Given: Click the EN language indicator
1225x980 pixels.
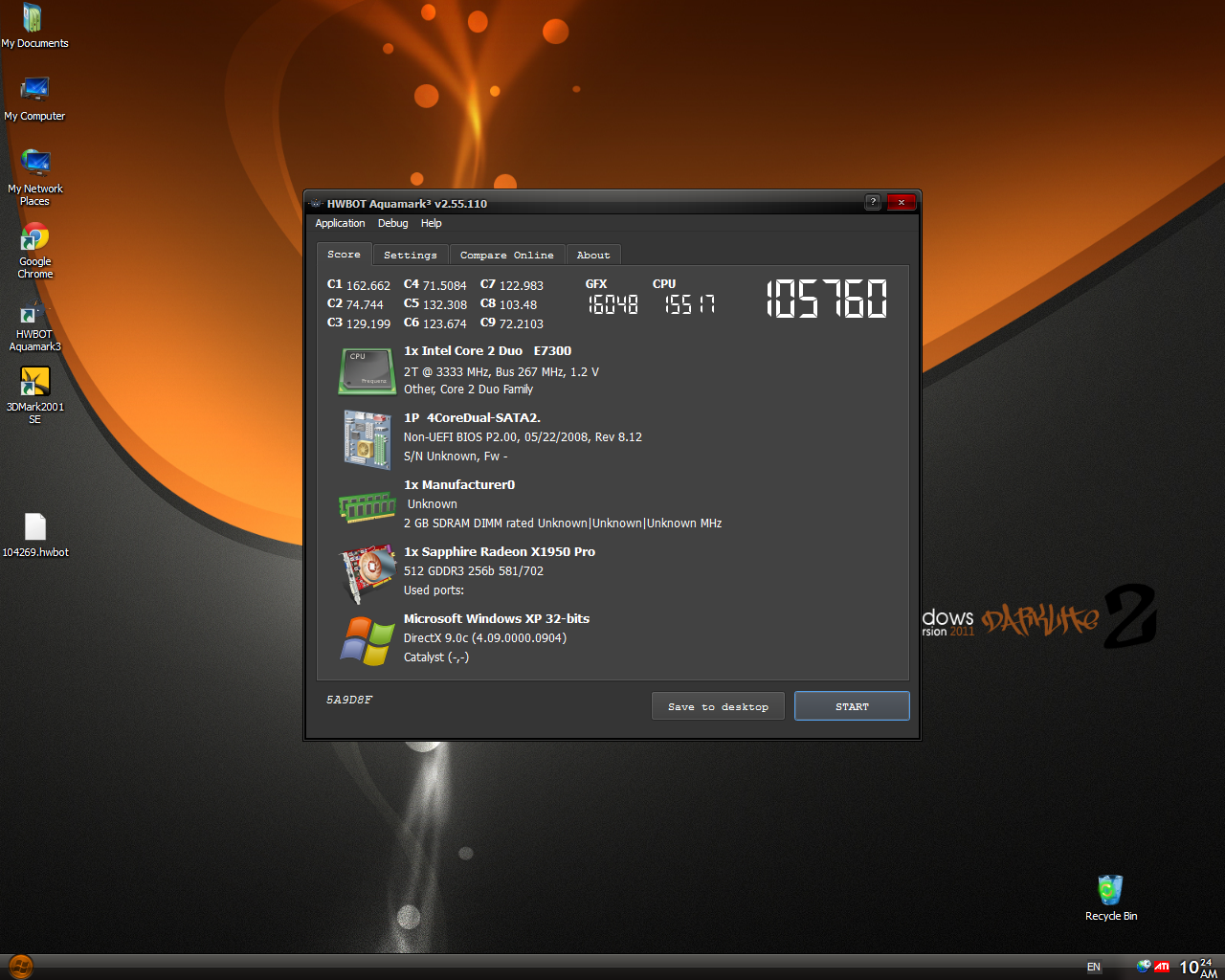Looking at the screenshot, I should tap(1094, 968).
